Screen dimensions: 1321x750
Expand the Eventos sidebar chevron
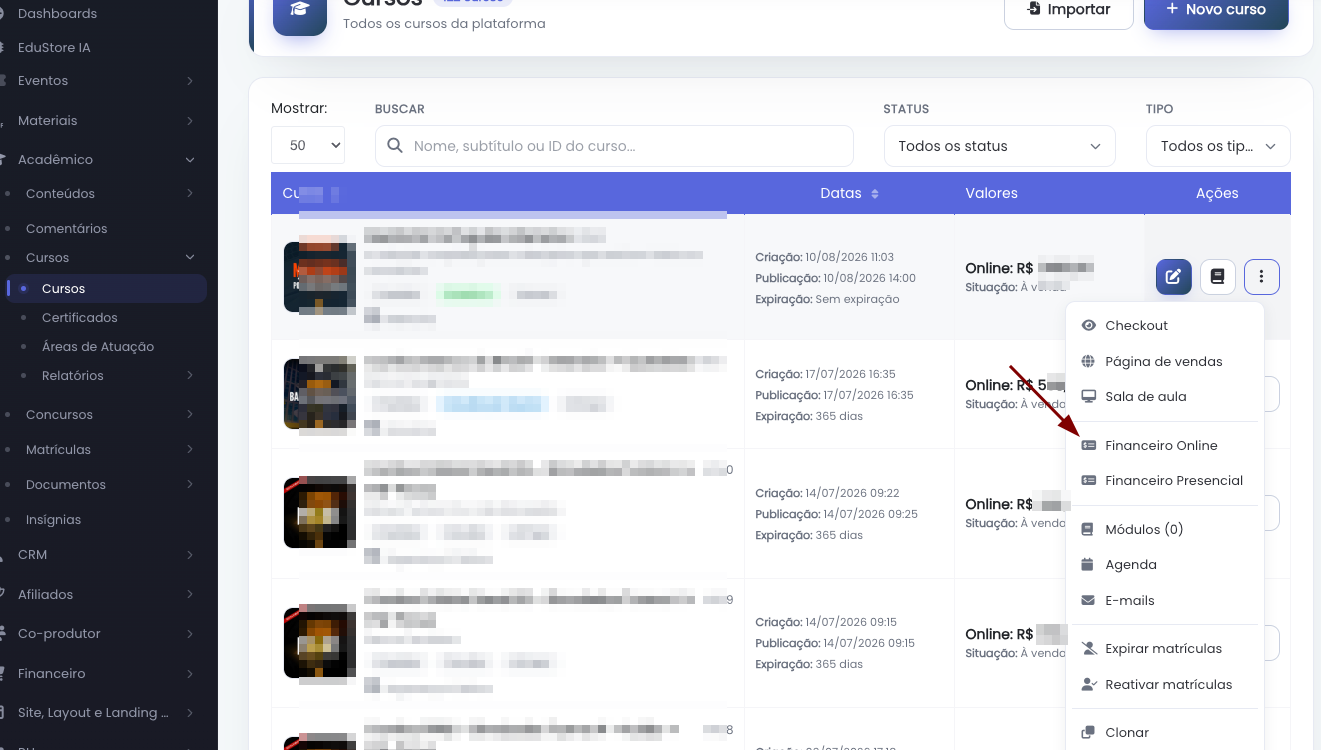(190, 81)
